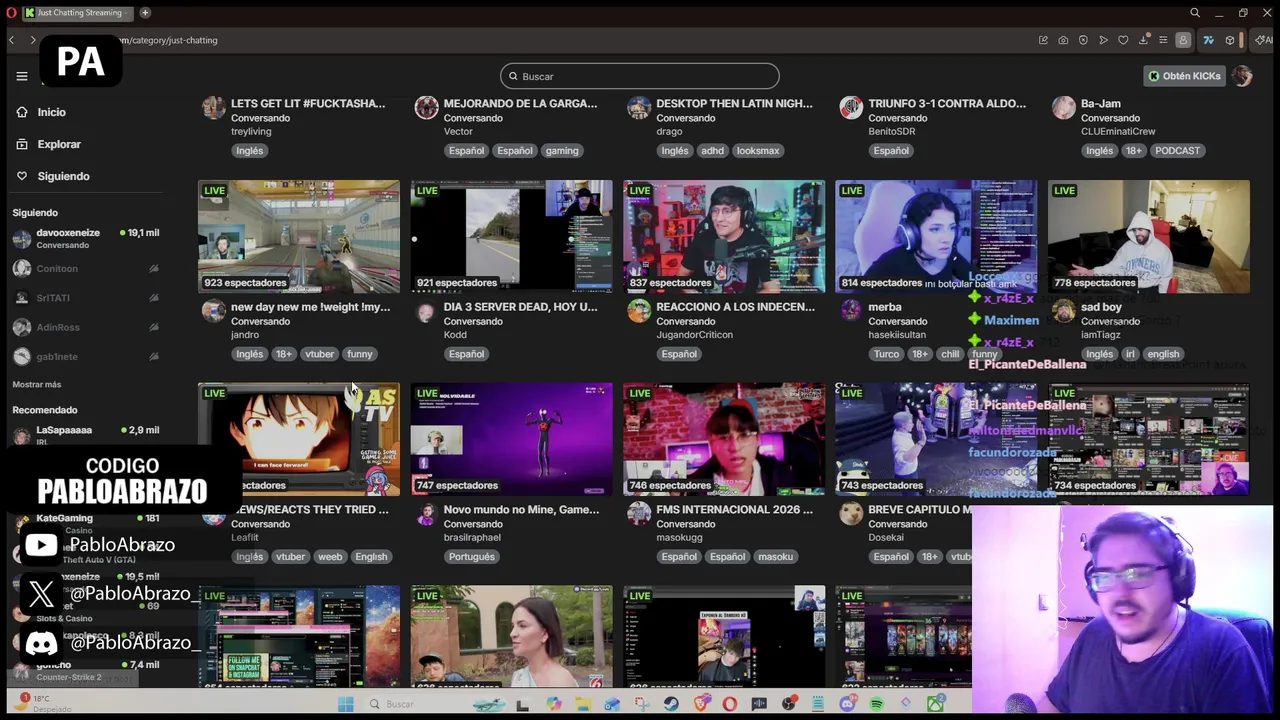Click the PODCAST tag under Ba-Jam
The width and height of the screenshot is (1280, 720).
click(x=1177, y=151)
